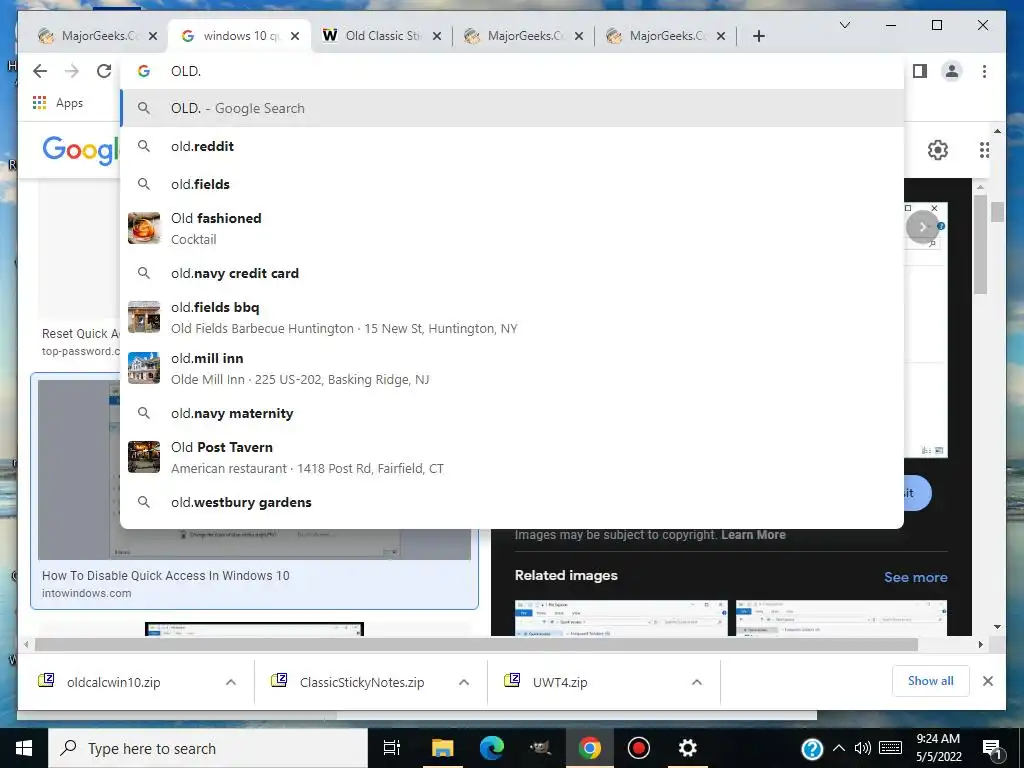
Task: Open the volume speaker tray icon
Action: (863, 748)
